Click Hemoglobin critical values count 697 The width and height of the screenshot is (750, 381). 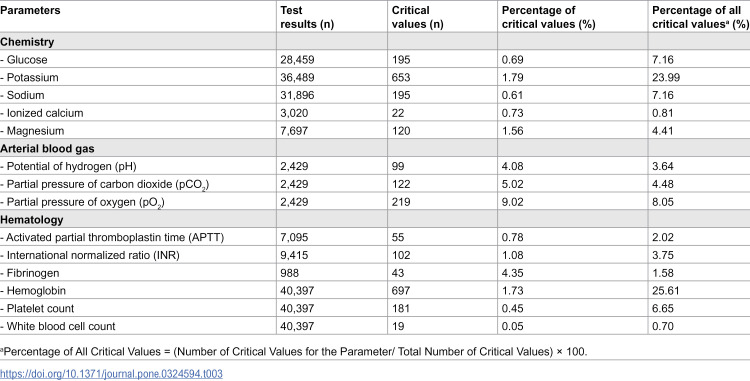(x=401, y=291)
